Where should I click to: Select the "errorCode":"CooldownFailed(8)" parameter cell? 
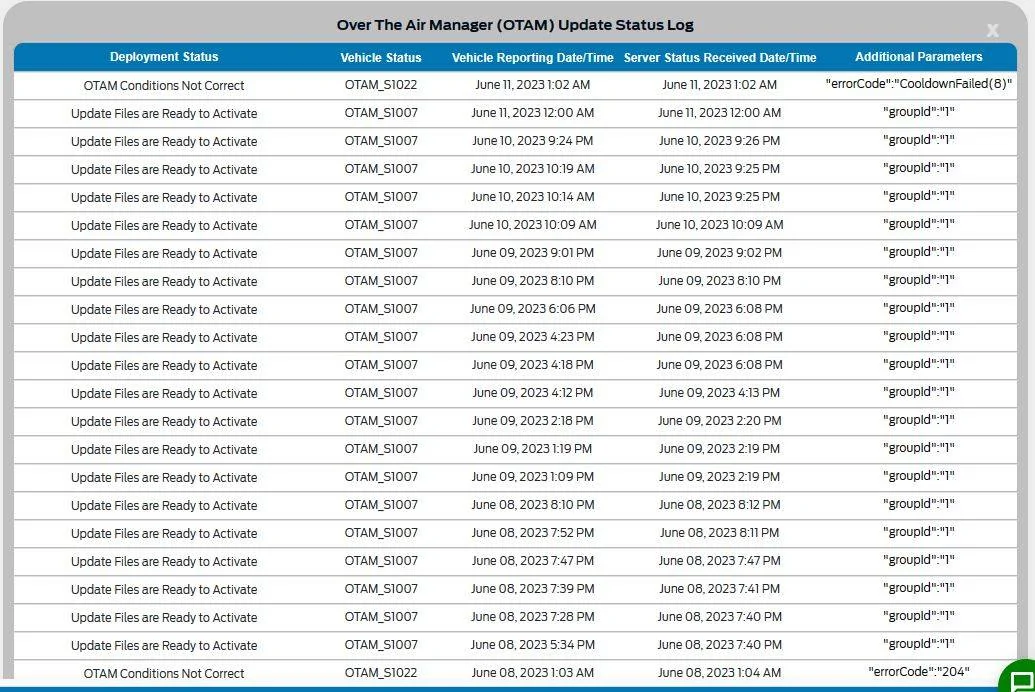pos(919,84)
